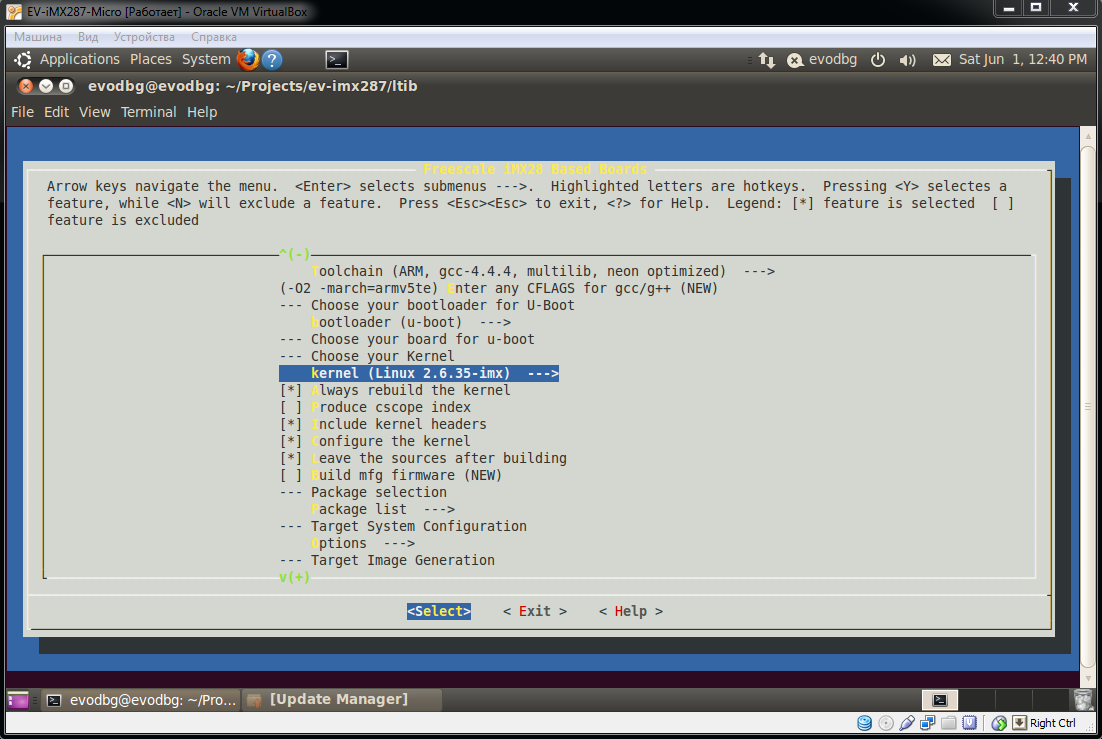Click the terminal window vertical scrollbar

(x=1088, y=407)
